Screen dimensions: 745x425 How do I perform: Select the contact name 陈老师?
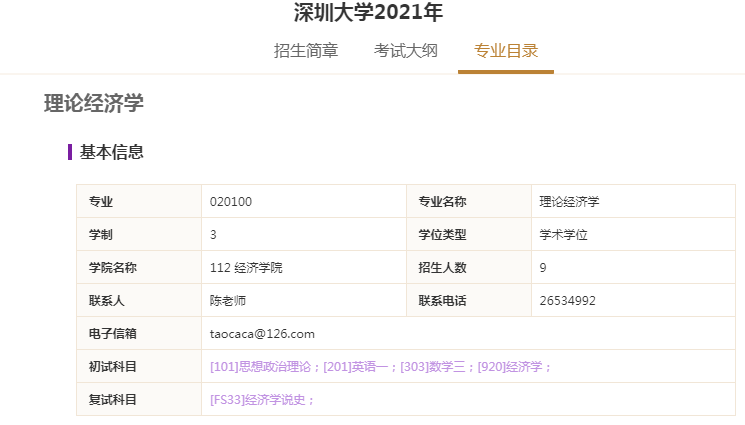click(x=228, y=300)
